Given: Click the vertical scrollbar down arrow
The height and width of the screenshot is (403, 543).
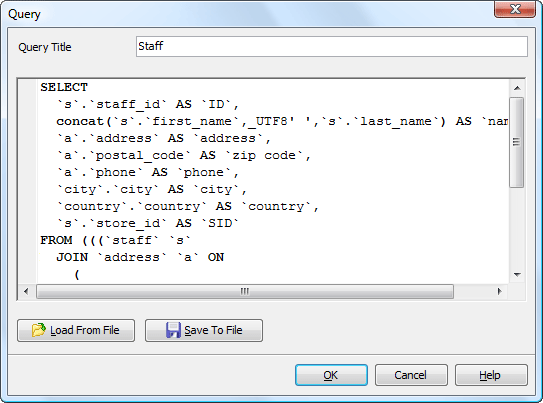Looking at the screenshot, I should point(517,275).
